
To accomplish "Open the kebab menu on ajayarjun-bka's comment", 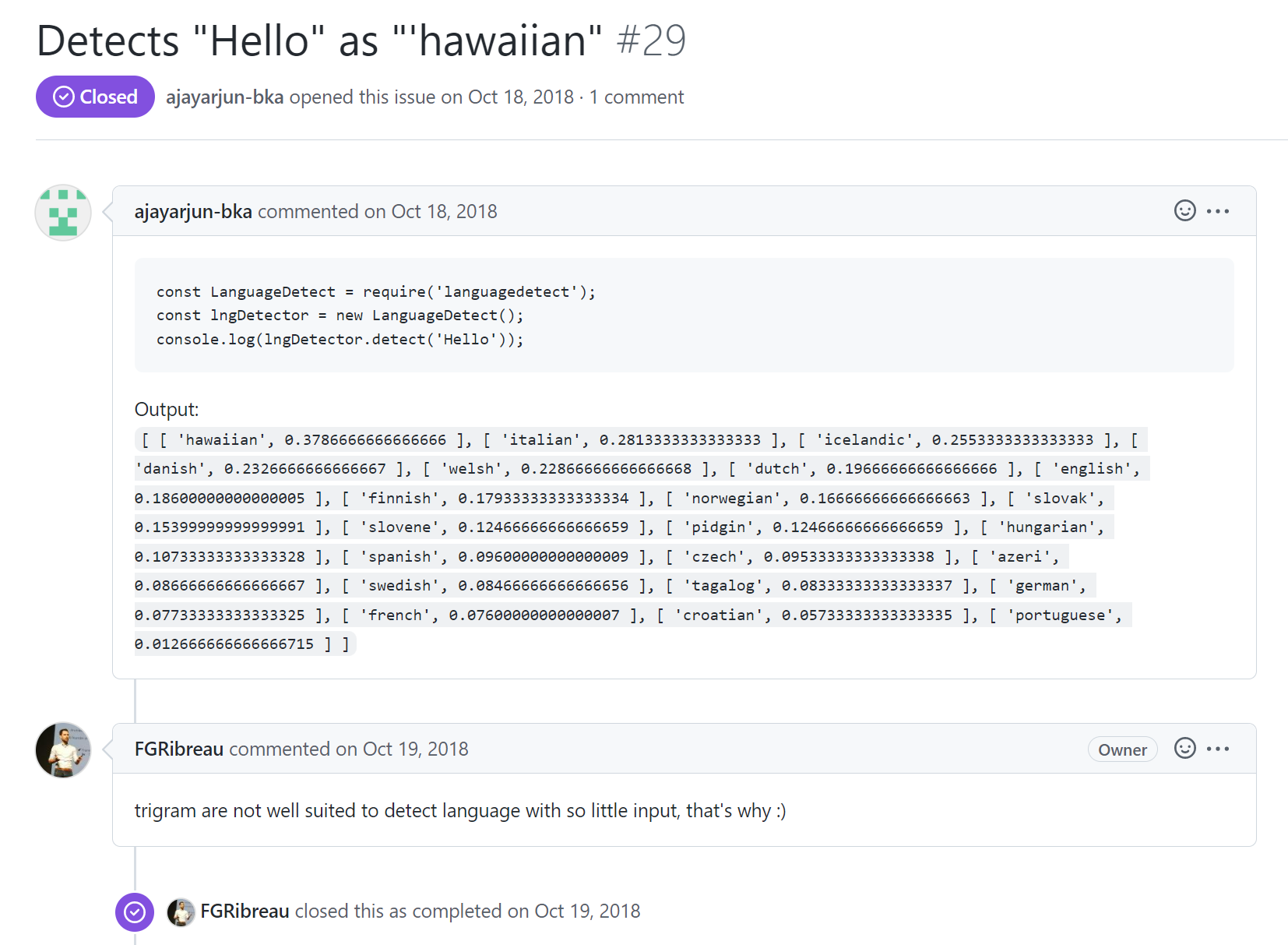I will pos(1219,210).
